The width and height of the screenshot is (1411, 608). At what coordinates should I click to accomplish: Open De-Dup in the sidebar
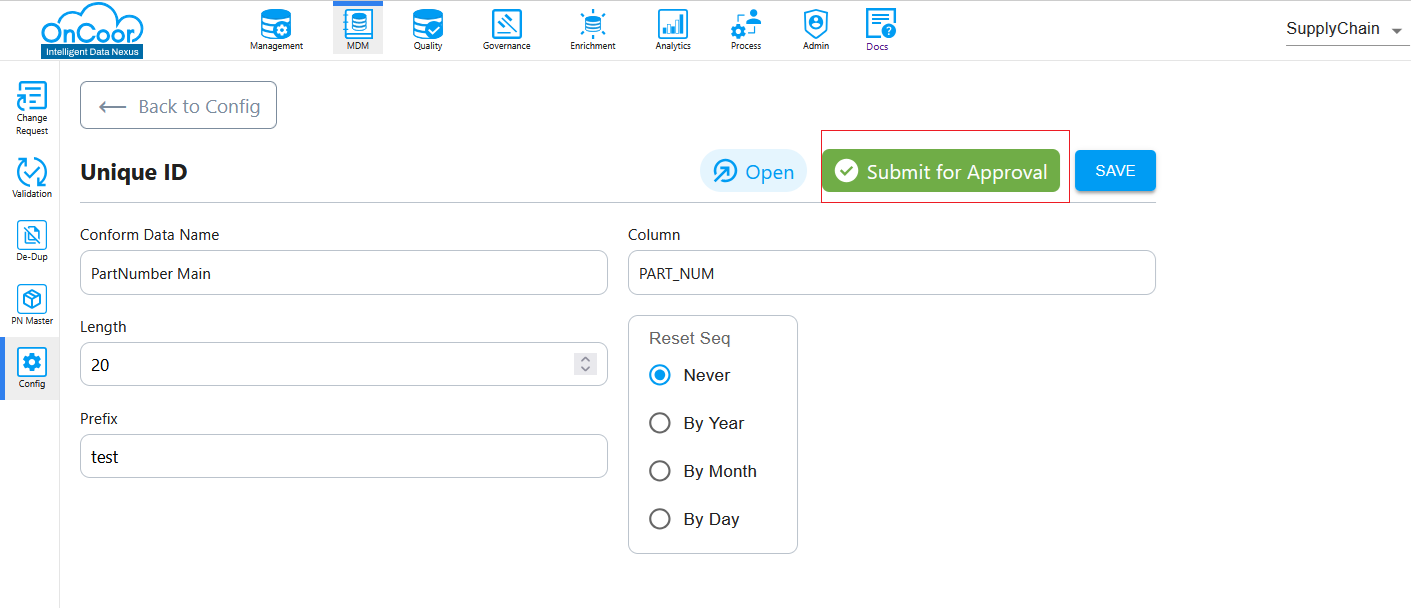pyautogui.click(x=32, y=241)
